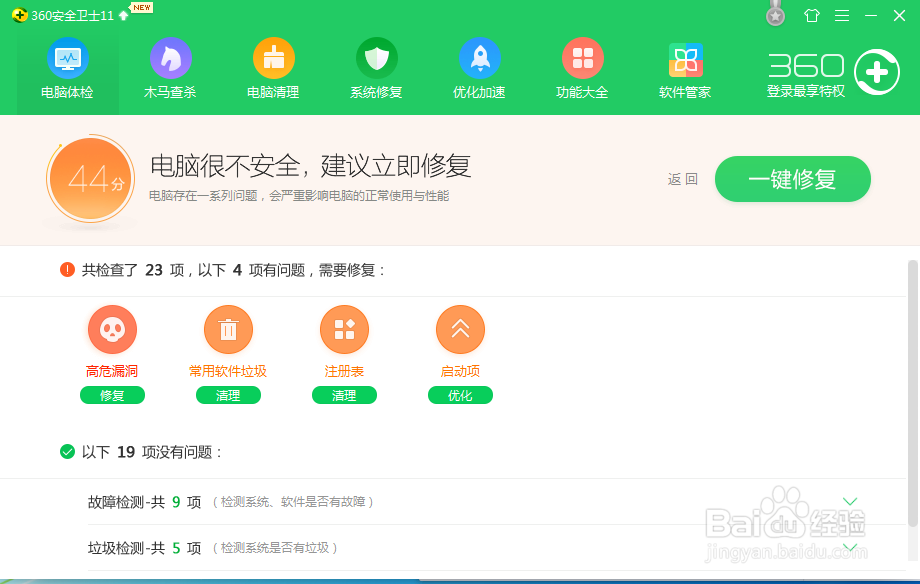Click the 启动项 startup arrows icon
This screenshot has height=584, width=920.
461,329
